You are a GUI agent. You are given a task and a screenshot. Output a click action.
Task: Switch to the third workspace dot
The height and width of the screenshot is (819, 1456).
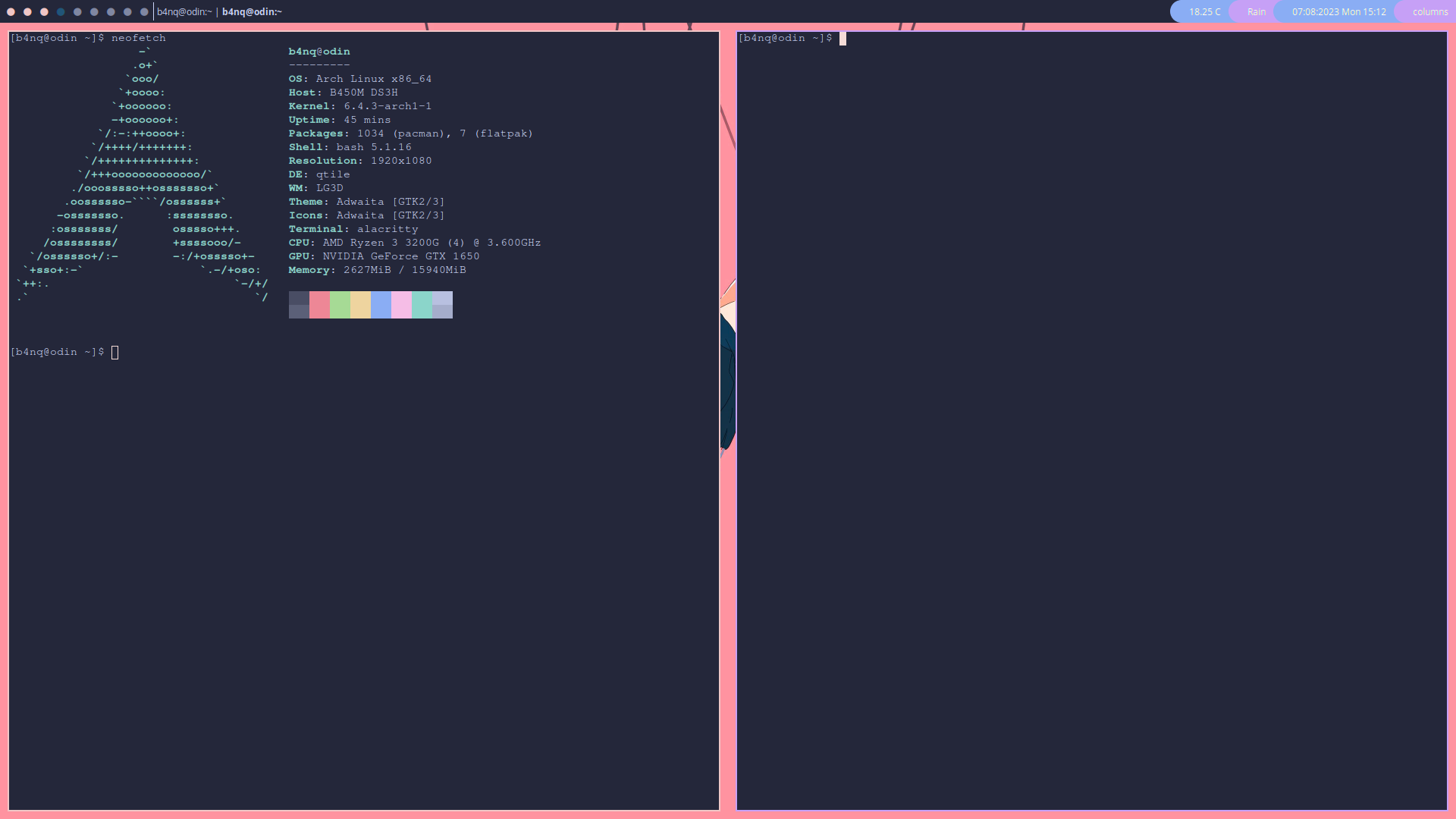coord(44,12)
